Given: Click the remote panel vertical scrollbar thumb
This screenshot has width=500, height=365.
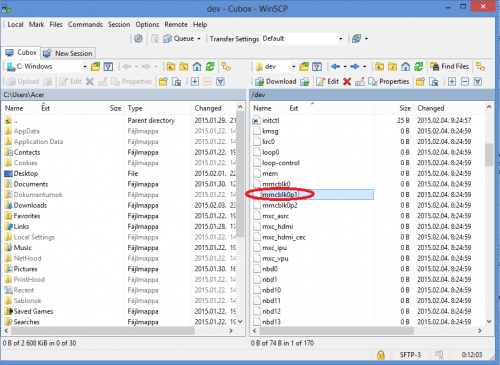Looking at the screenshot, I should (489, 155).
